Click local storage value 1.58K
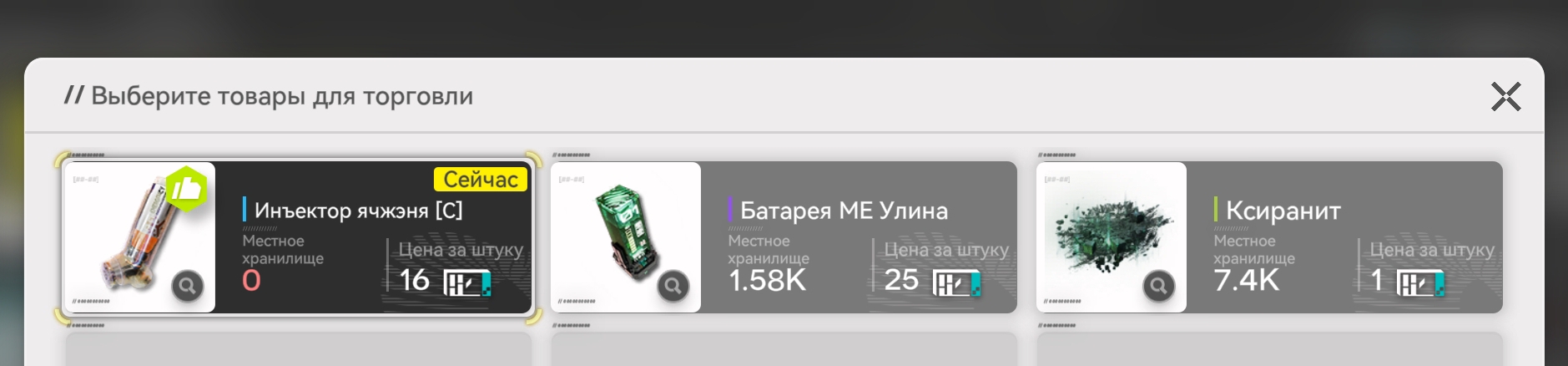 click(767, 281)
